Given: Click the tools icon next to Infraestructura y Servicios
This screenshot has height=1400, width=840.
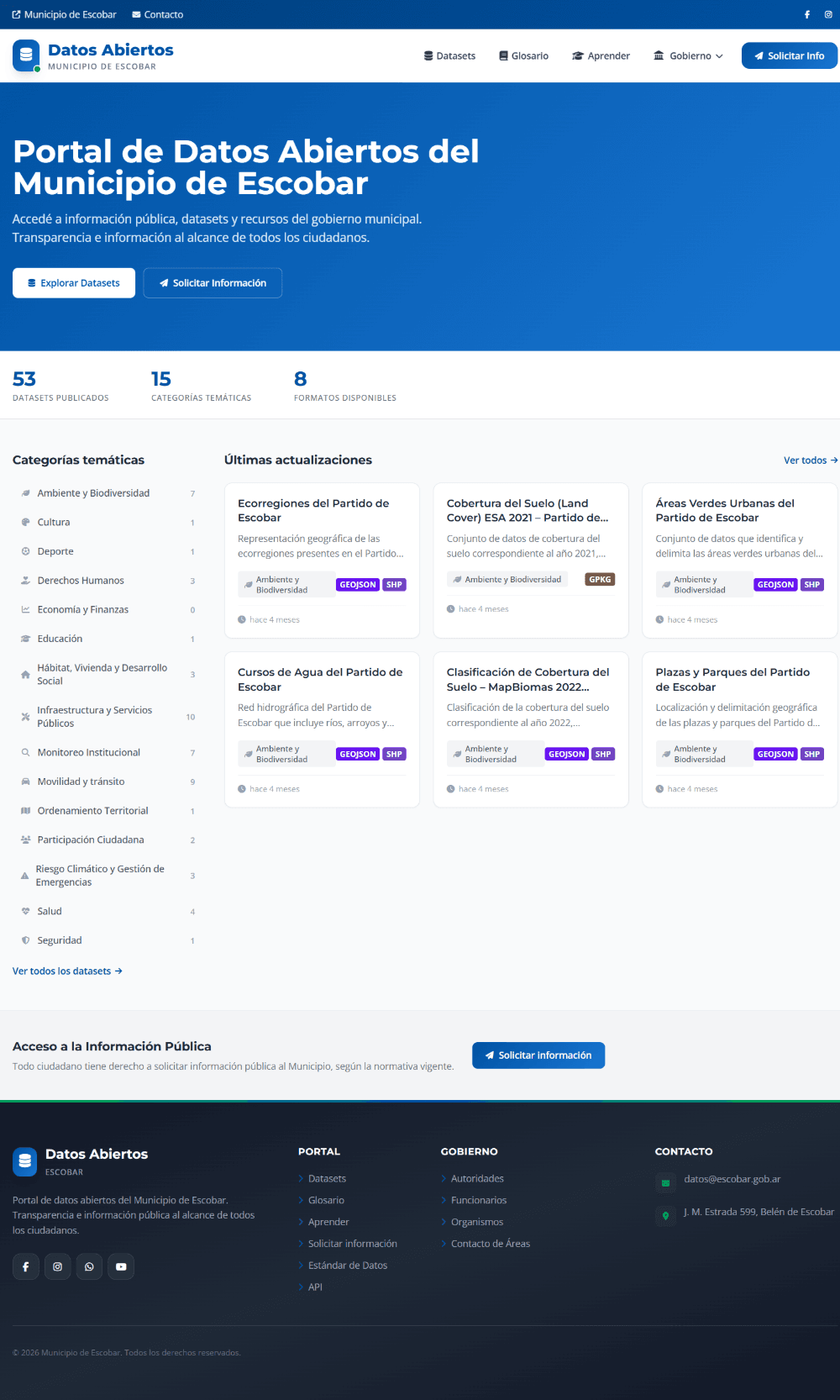Looking at the screenshot, I should tap(26, 716).
